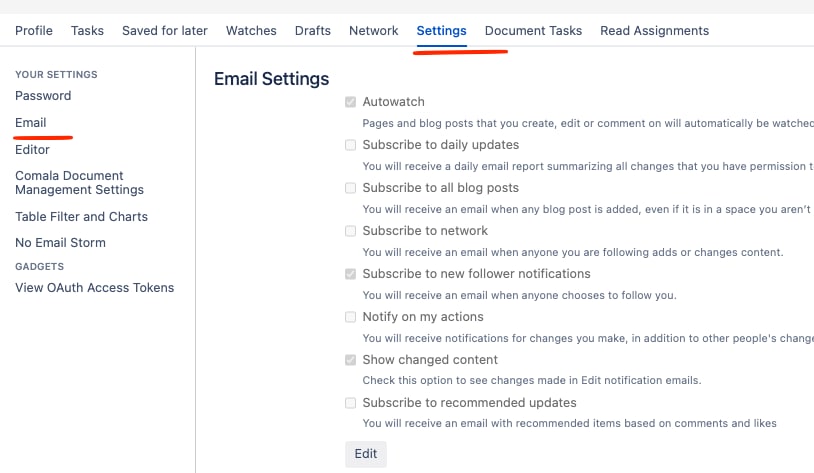This screenshot has height=473, width=814.
Task: Check Subscribe to daily updates
Action: (350, 145)
